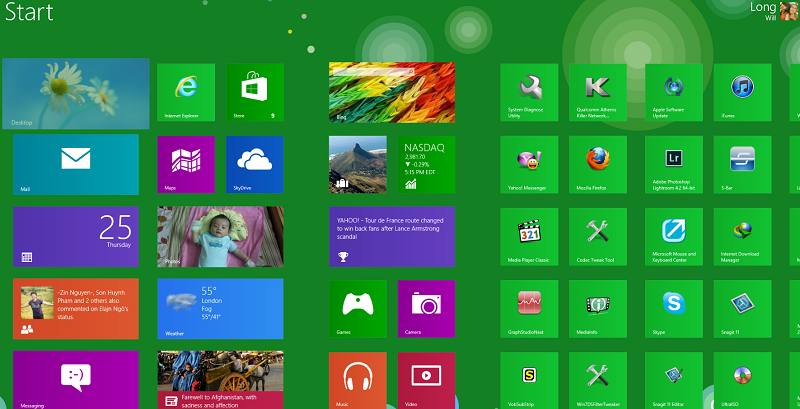
Task: Launch Win7DSFilterTweaker
Action: [597, 380]
